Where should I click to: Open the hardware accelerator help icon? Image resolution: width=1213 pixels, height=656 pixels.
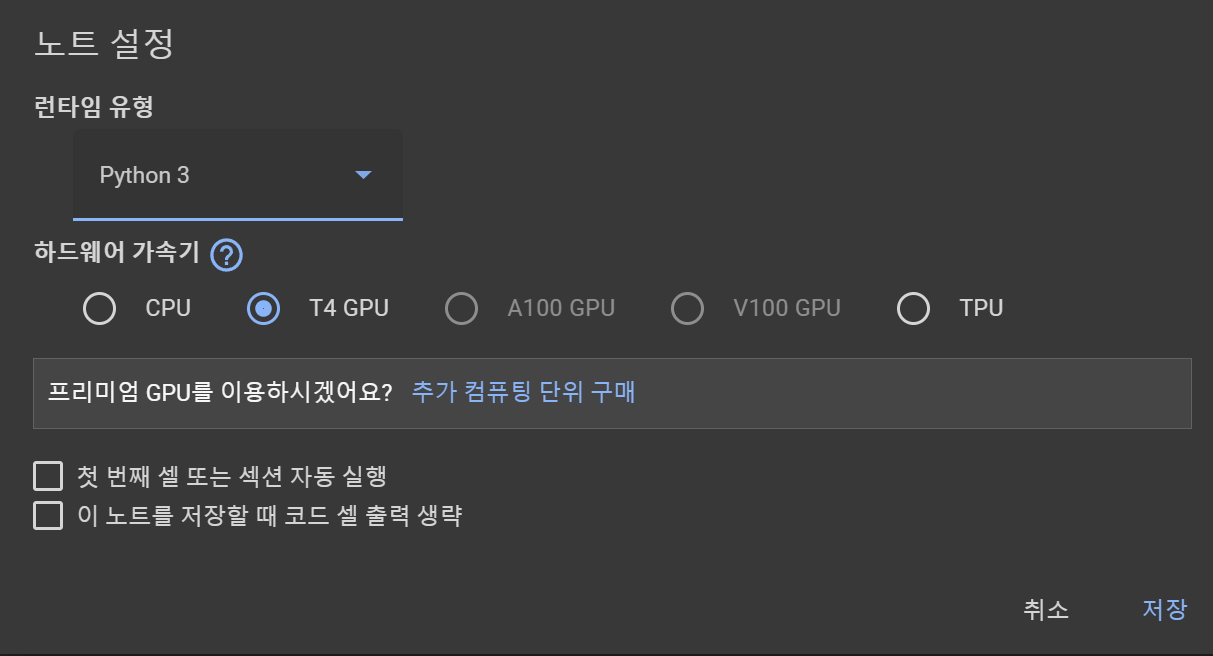[x=227, y=254]
